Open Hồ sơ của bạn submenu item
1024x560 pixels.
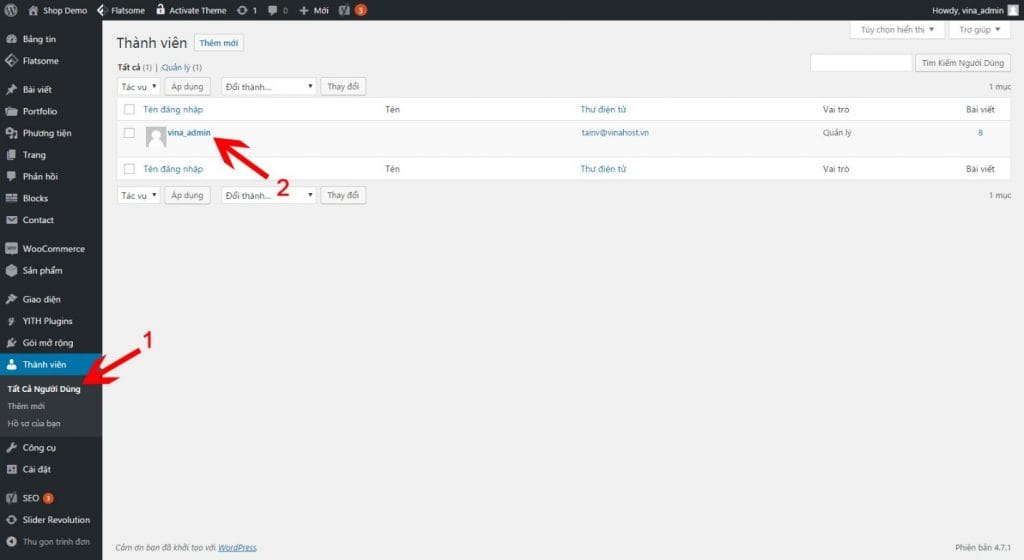point(34,424)
